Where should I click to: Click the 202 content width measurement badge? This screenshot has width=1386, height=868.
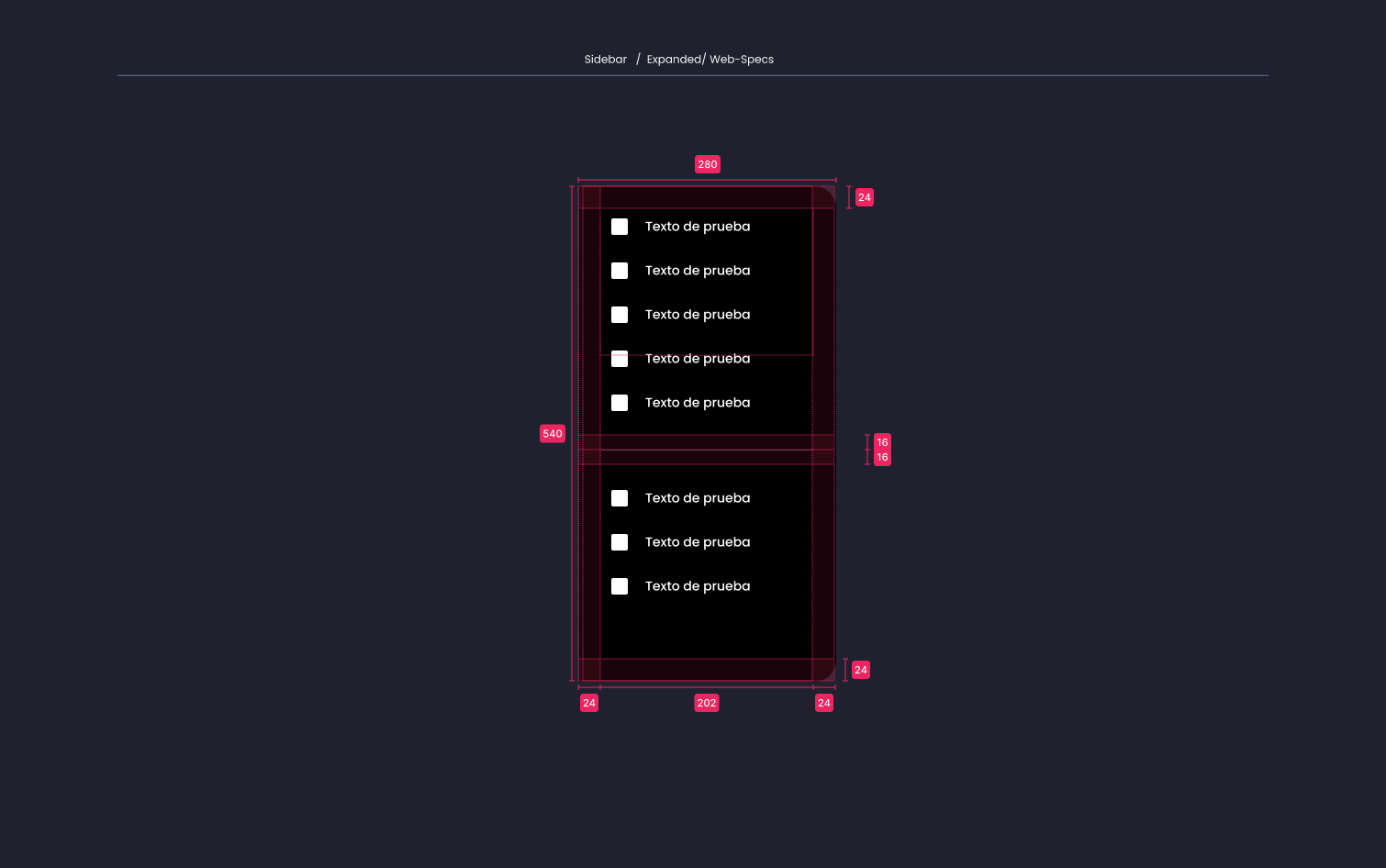pos(707,704)
